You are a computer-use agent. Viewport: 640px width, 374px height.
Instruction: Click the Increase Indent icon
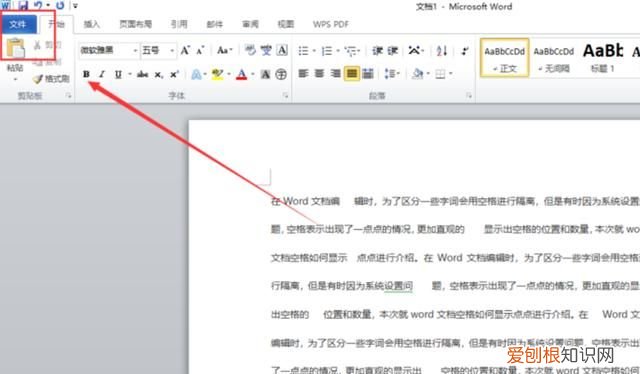[x=393, y=51]
